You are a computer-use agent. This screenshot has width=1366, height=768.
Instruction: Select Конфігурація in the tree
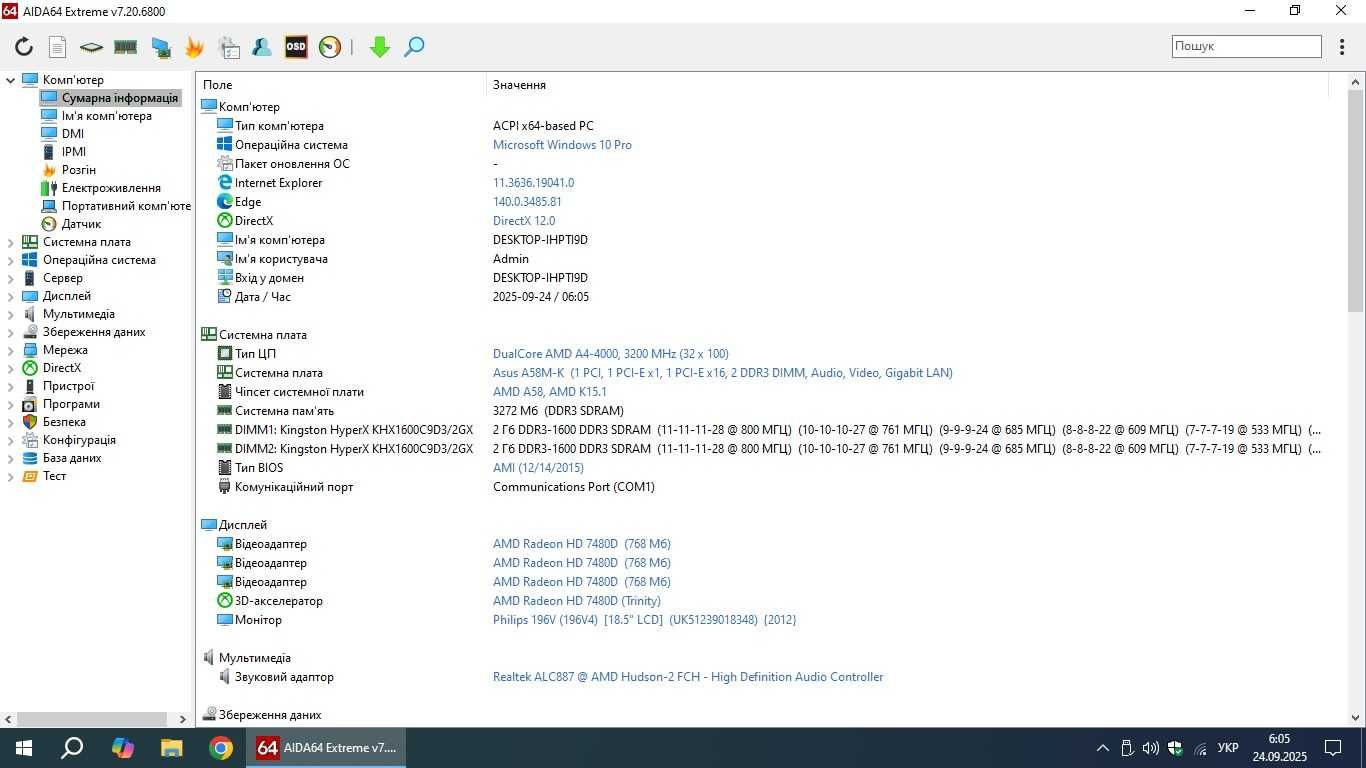79,440
